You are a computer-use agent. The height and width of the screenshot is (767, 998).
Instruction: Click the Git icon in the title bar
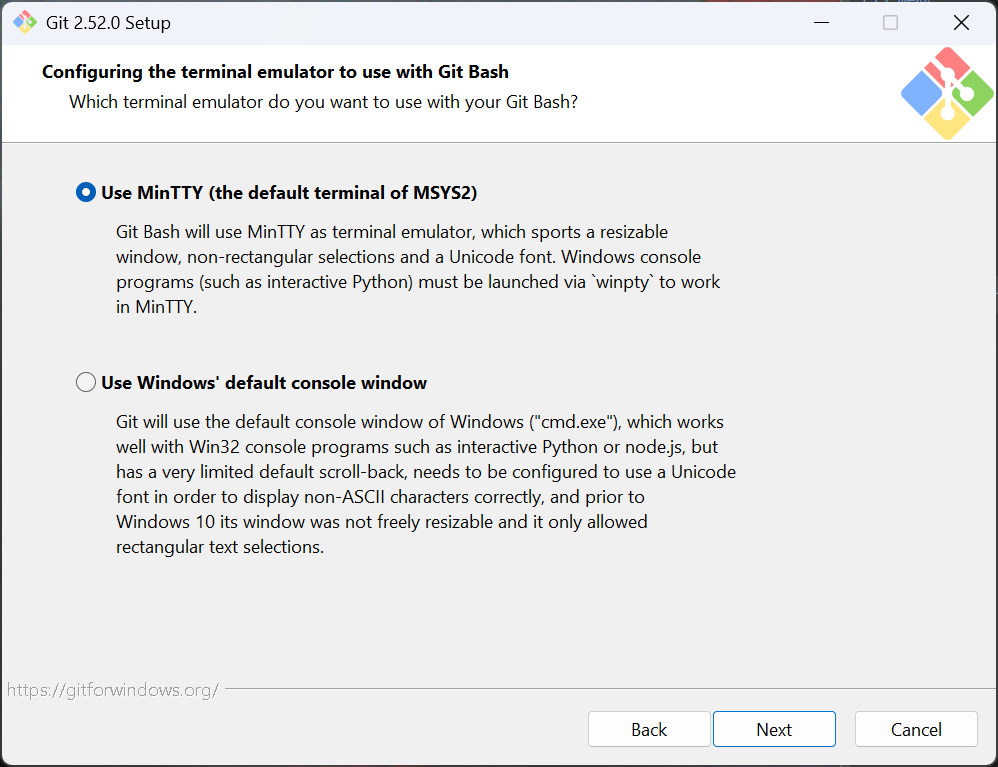pyautogui.click(x=25, y=22)
